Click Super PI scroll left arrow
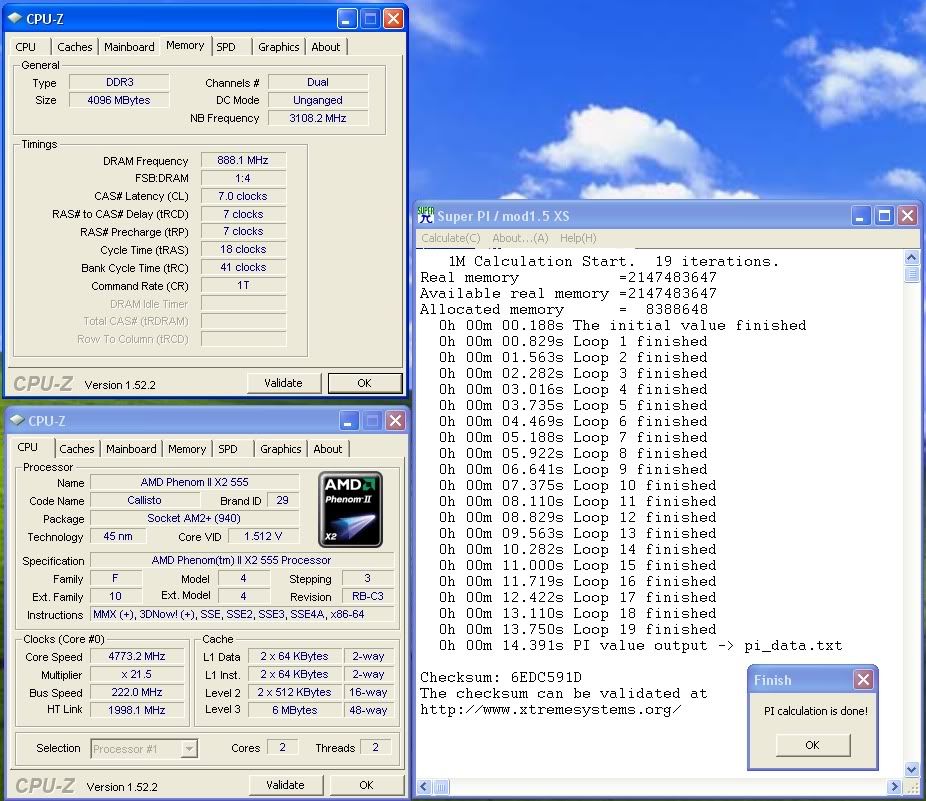Image resolution: width=926 pixels, height=801 pixels. click(424, 786)
